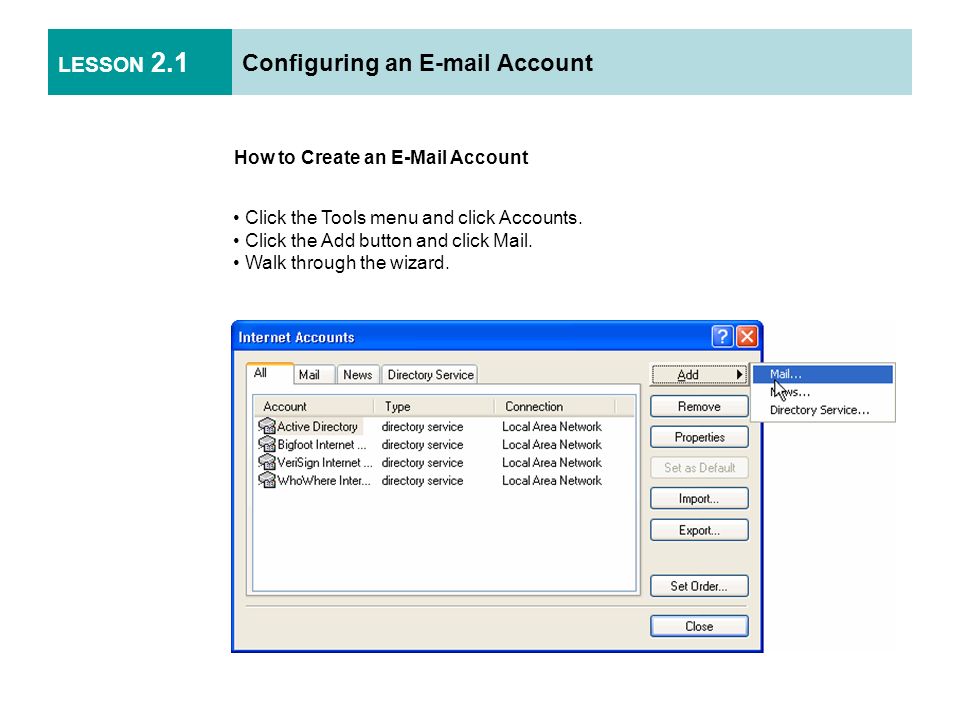Click the Internet Accounts title bar text

pyautogui.click(x=296, y=337)
